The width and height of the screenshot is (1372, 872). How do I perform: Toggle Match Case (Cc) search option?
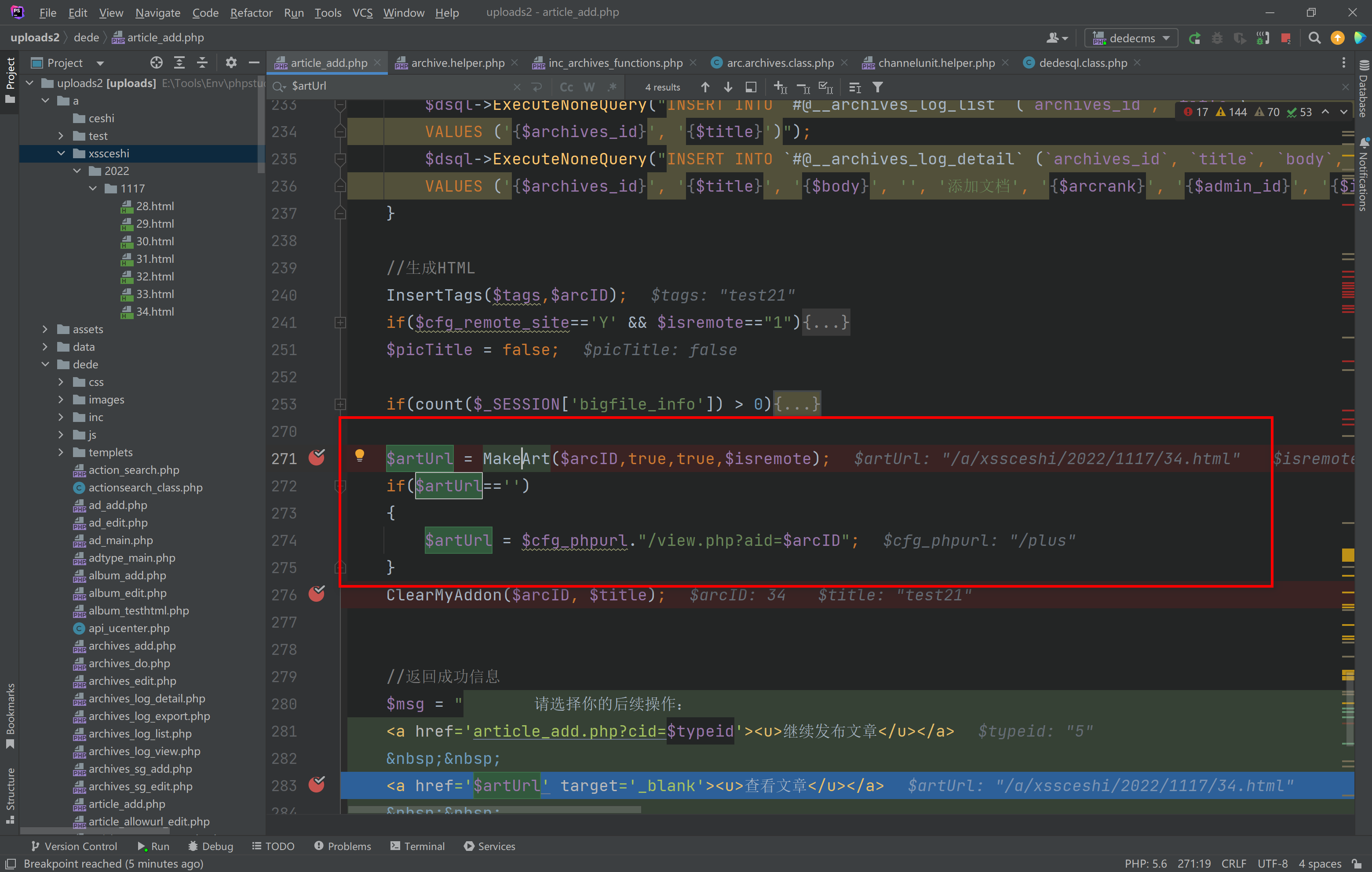[x=566, y=87]
